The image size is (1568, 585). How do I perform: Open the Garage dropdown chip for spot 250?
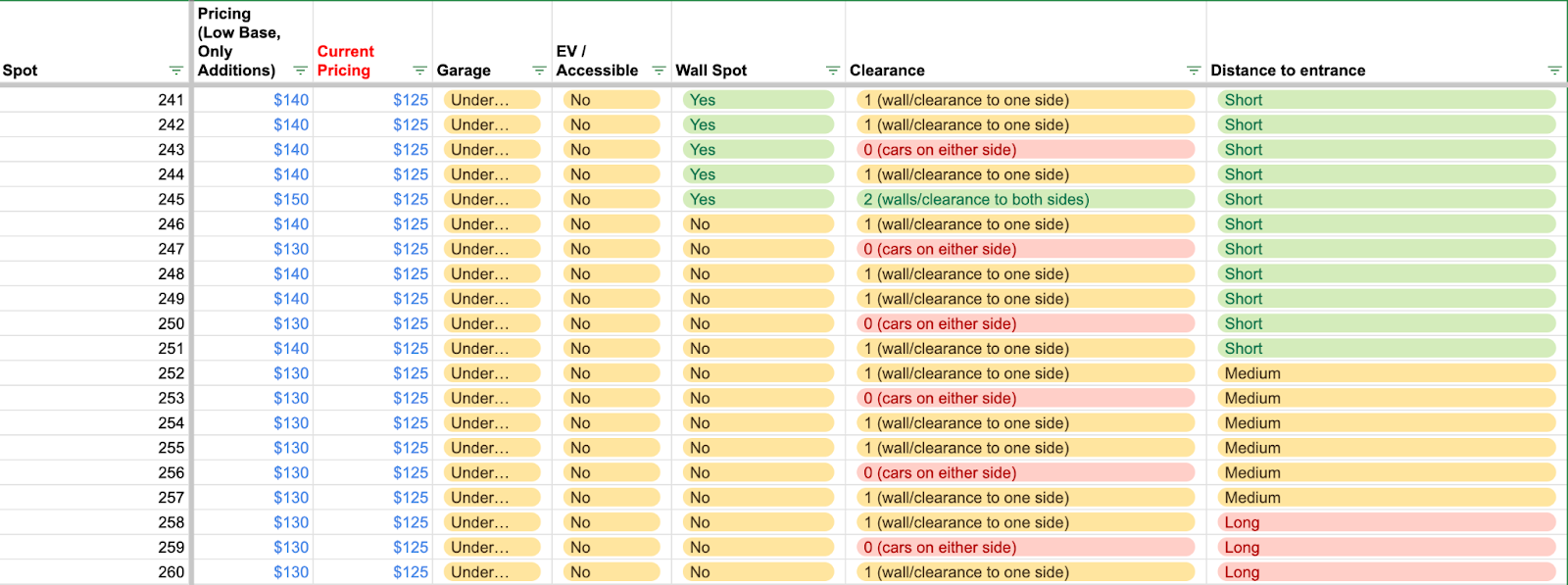492,323
